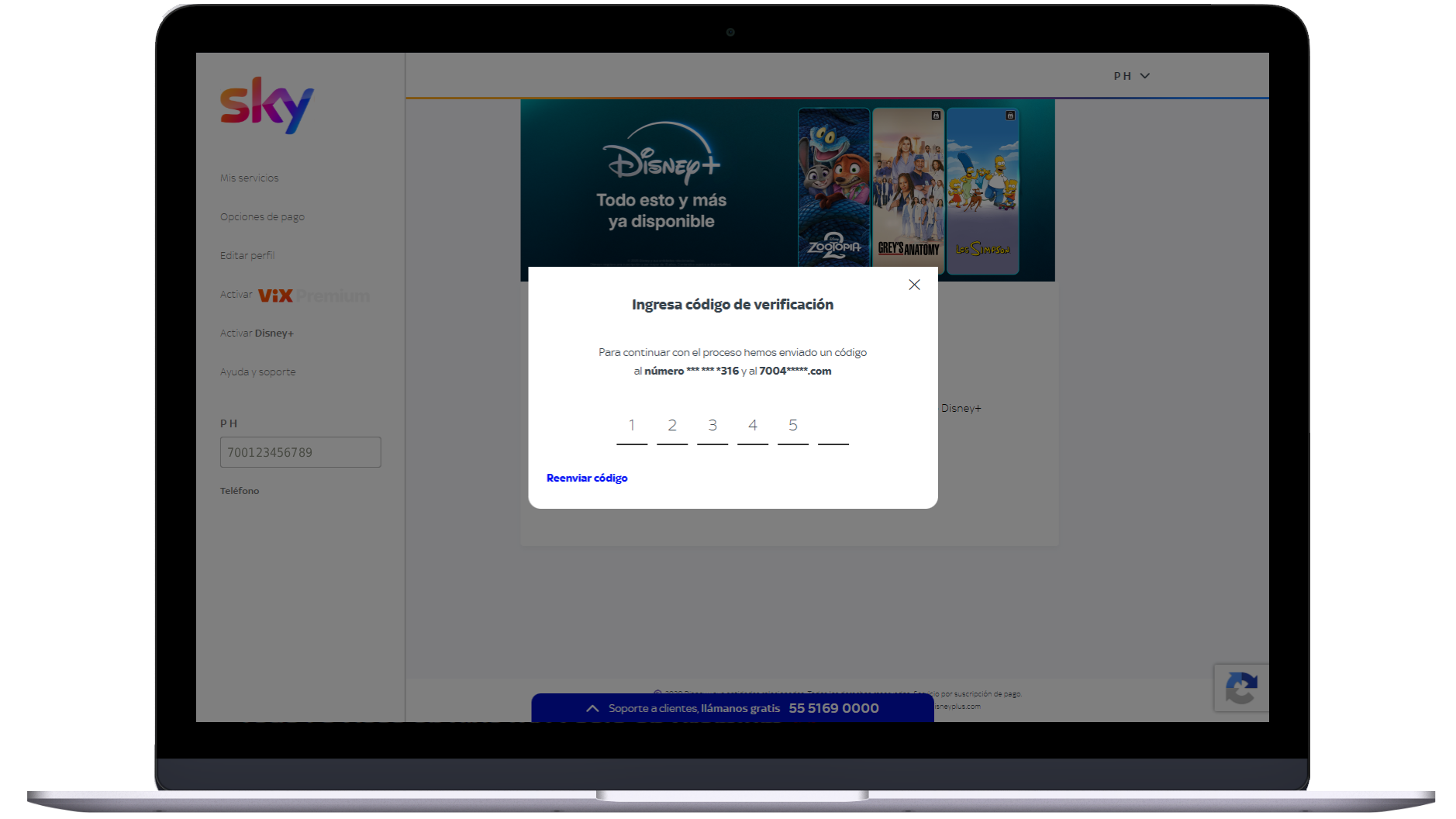The image size is (1456, 819).
Task: Close the verification code dialog
Action: (x=914, y=285)
